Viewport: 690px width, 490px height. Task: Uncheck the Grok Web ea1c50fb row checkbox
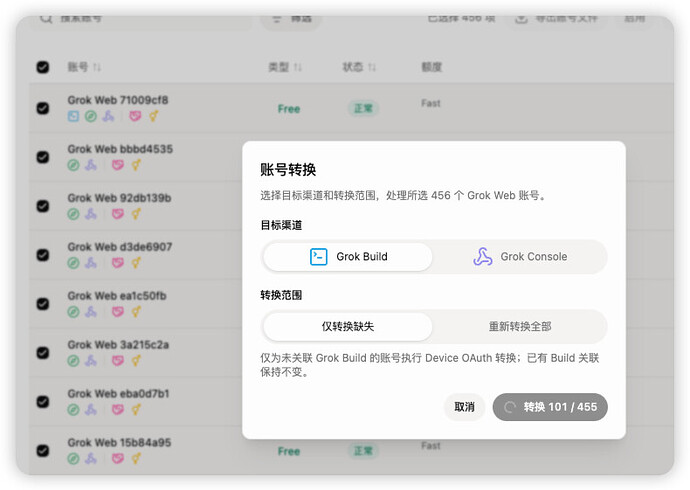pos(43,304)
